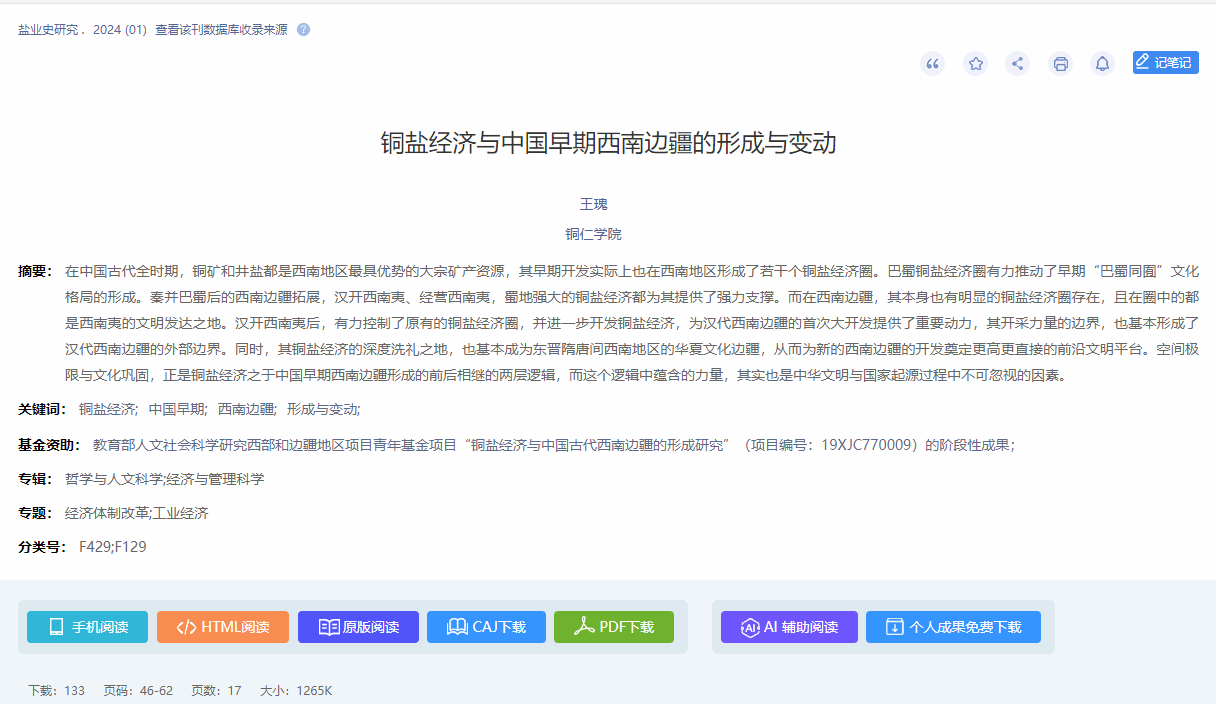Download the CAJ file
The image size is (1216, 704).
coord(486,627)
